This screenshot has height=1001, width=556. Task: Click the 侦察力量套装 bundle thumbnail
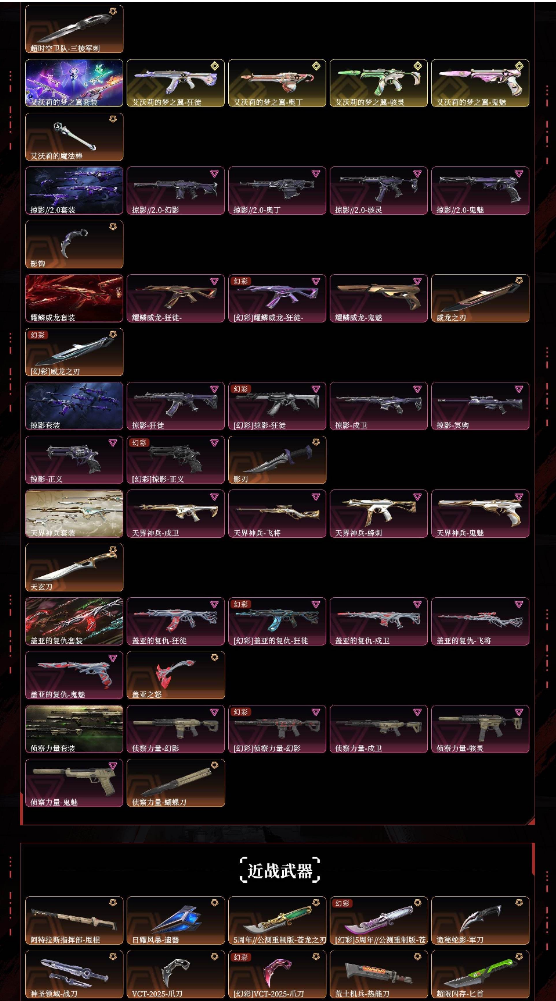[74, 729]
